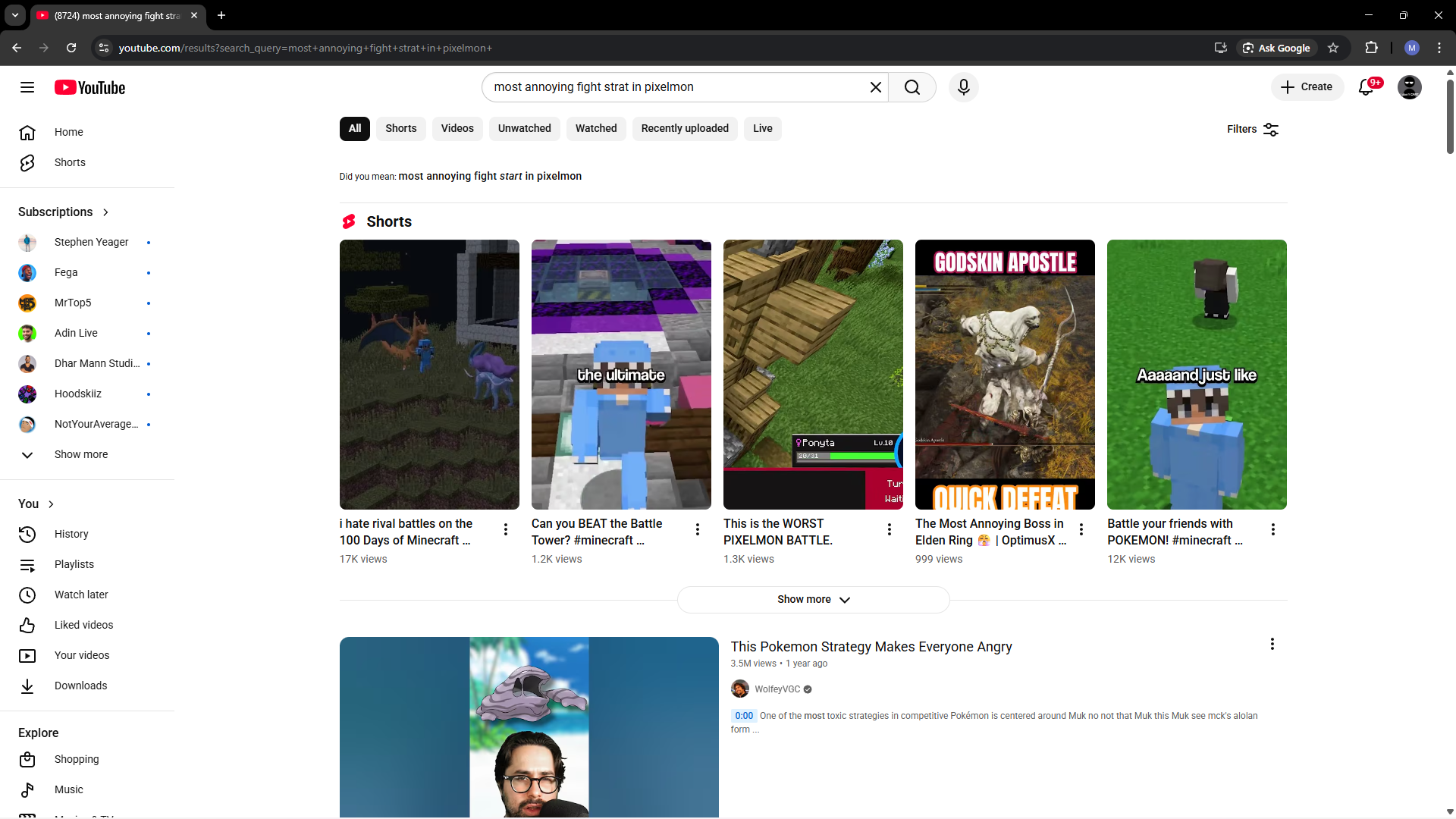Screen dimensions: 1456x819
Task: Open more options for 'This is the WORST PIXELMON BATTLE' short
Action: (890, 529)
